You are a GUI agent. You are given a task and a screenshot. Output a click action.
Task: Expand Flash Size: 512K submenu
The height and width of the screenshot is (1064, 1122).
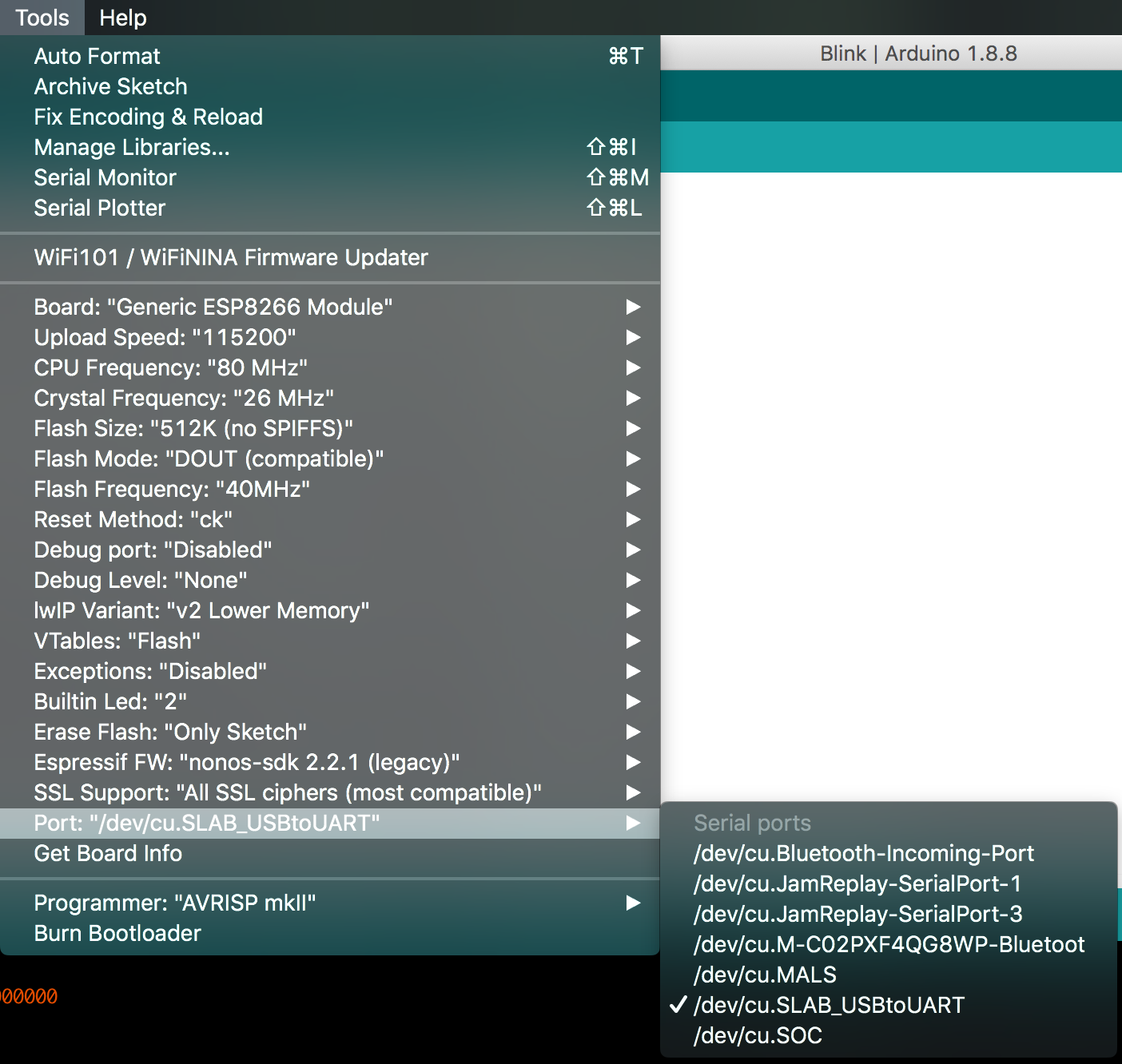click(330, 428)
